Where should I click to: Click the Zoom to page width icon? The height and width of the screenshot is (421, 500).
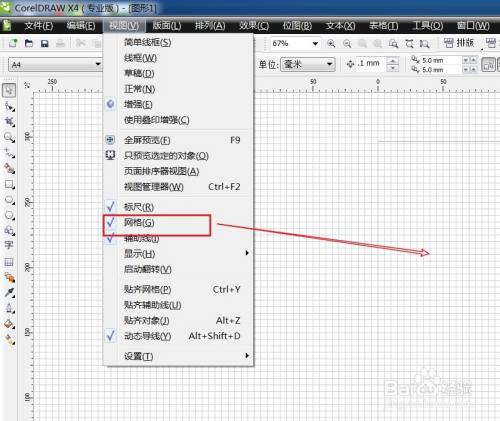pos(424,44)
